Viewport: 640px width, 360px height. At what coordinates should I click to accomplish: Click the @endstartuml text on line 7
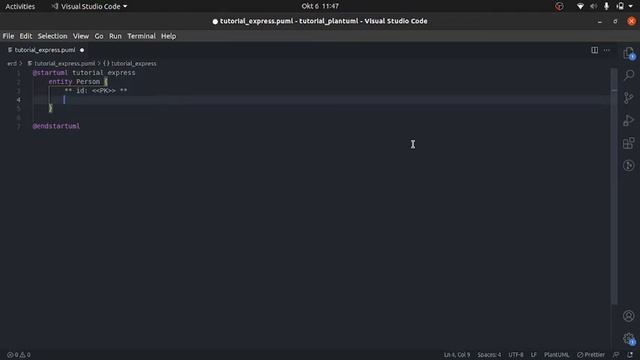point(56,126)
